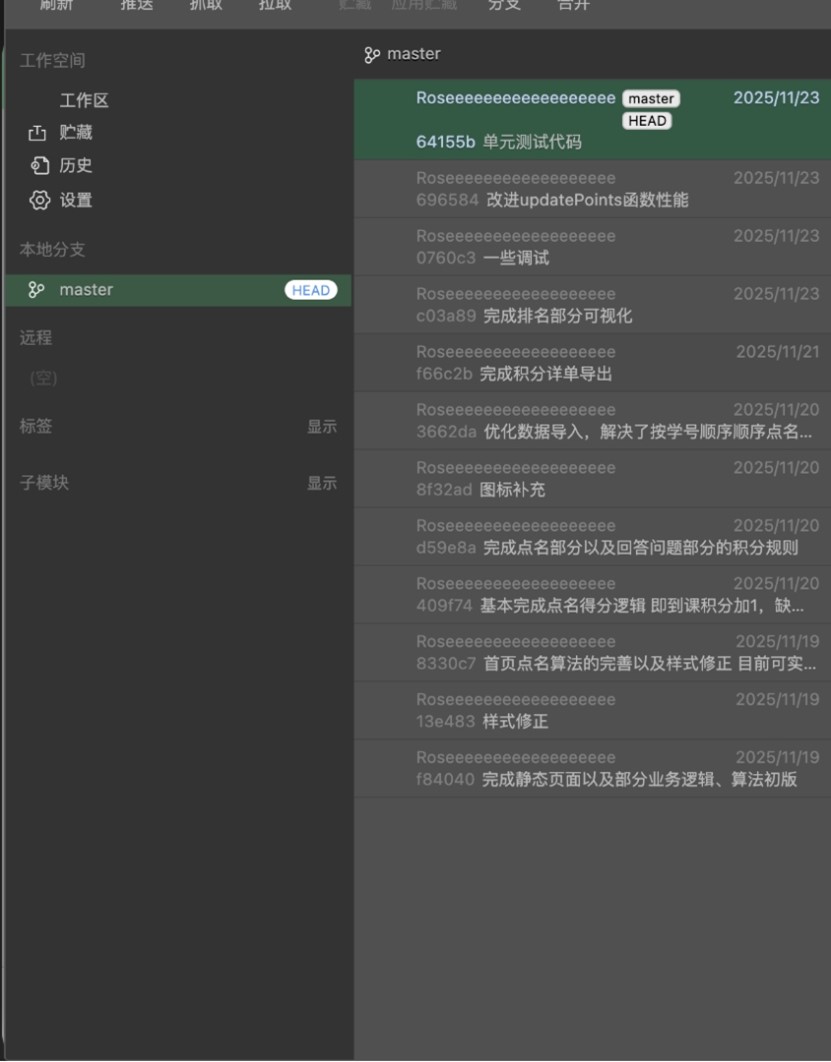This screenshot has height=1062, width=831.
Task: Click the HEAD badge on master branch
Action: 312,290
